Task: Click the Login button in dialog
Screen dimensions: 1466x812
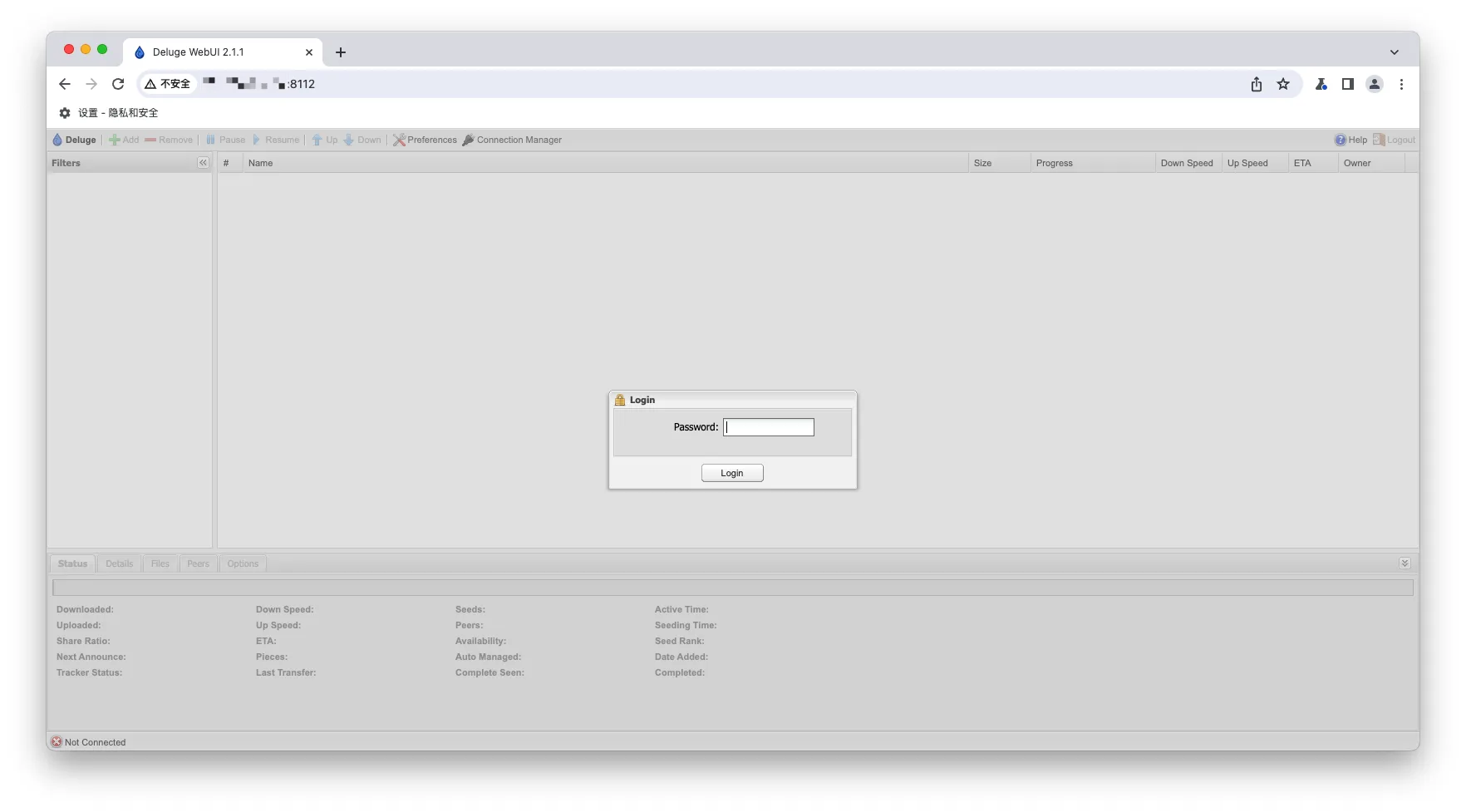Action: point(732,473)
